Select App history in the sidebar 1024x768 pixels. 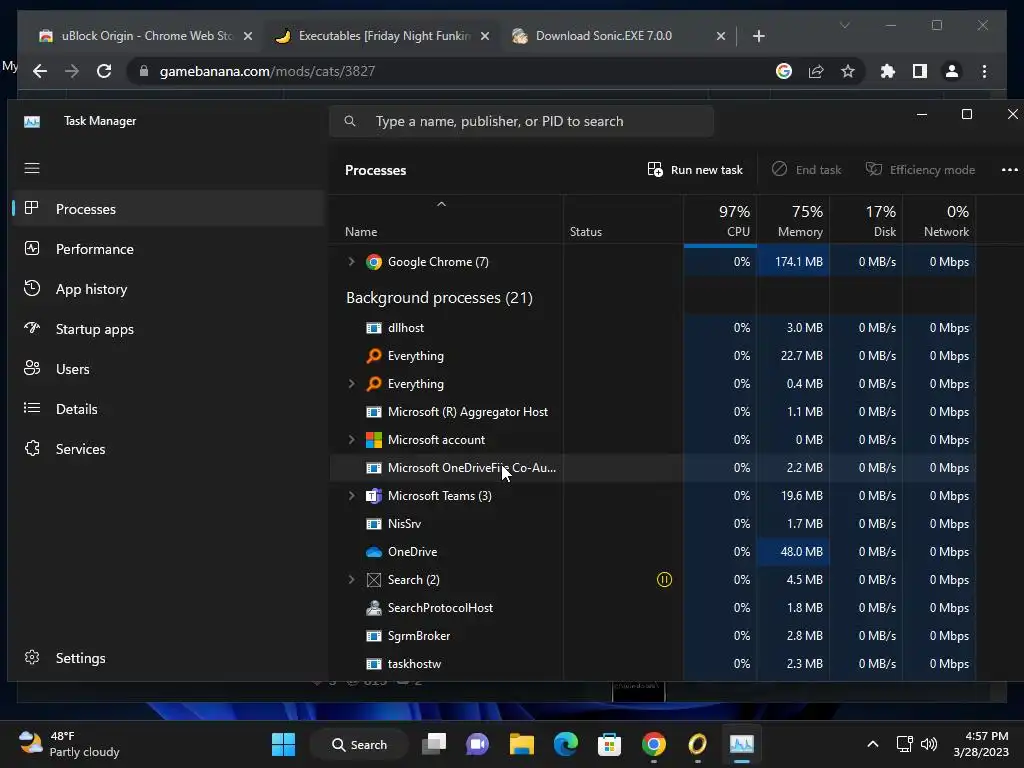[x=168, y=289]
